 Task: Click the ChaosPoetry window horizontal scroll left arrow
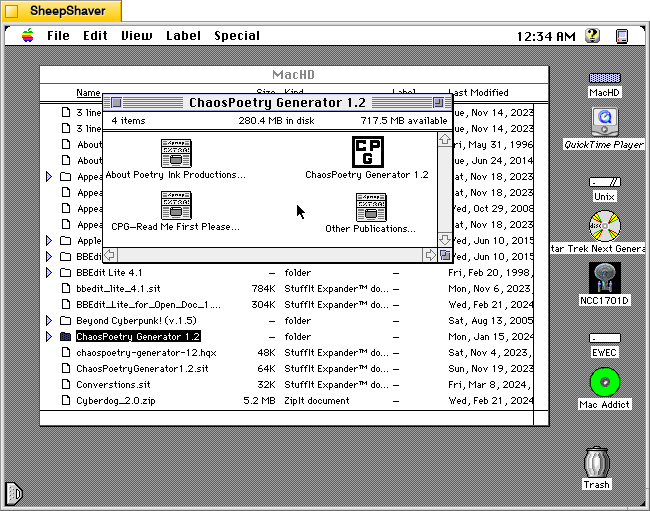[110, 255]
